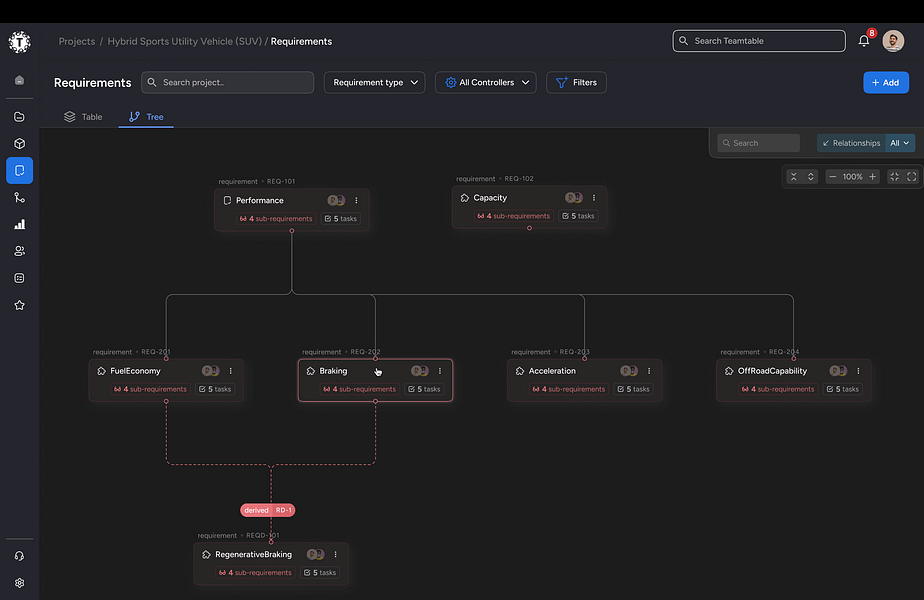Open the All Controllers dropdown
Screen dimensions: 924x600
click(x=485, y=82)
